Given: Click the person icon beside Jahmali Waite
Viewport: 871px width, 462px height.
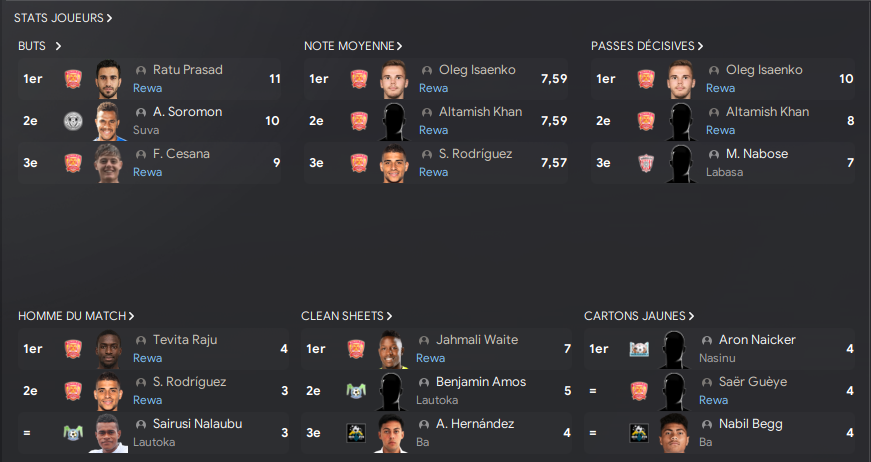Looking at the screenshot, I should point(424,341).
